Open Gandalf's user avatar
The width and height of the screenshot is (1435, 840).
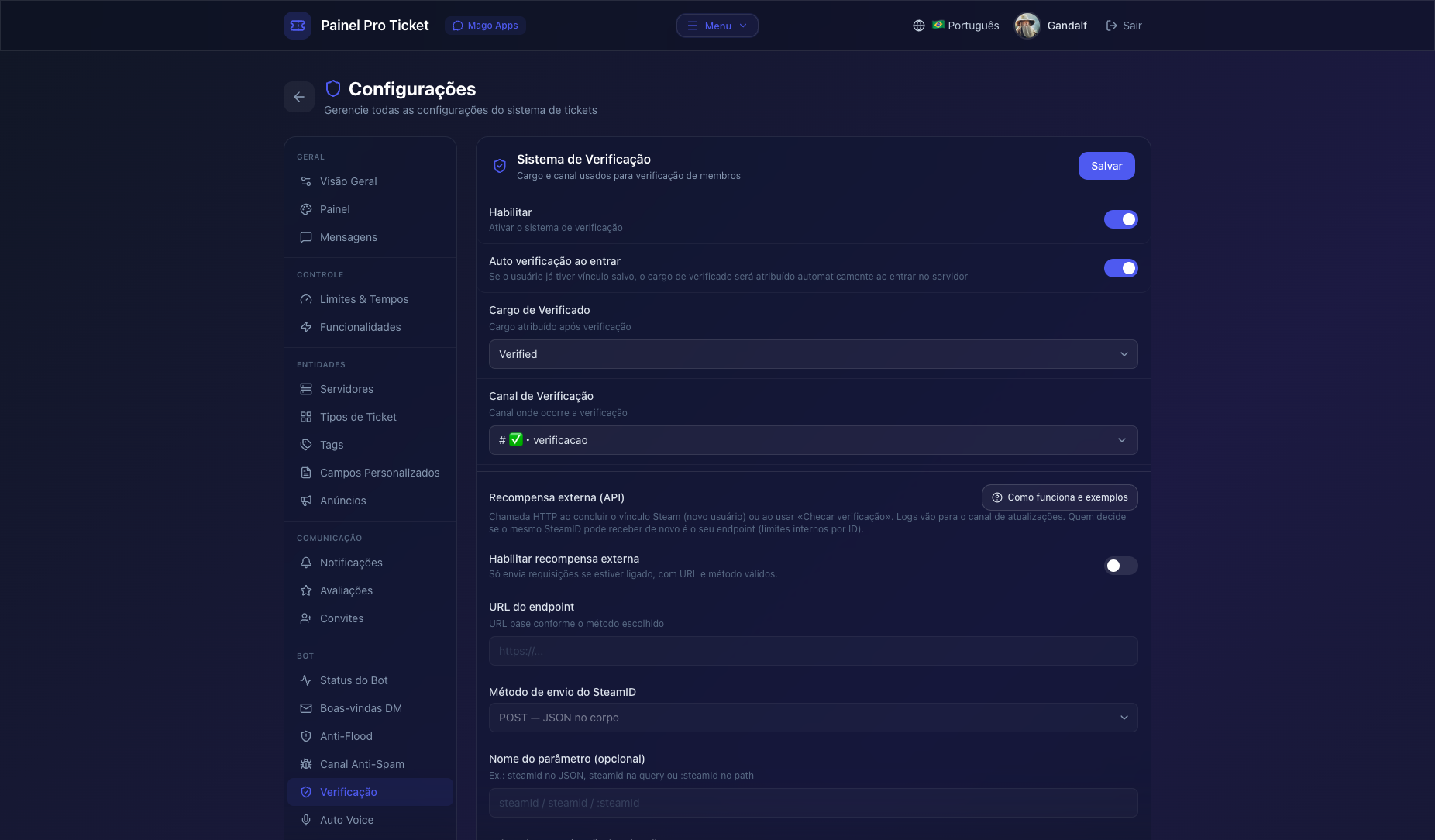1027,26
